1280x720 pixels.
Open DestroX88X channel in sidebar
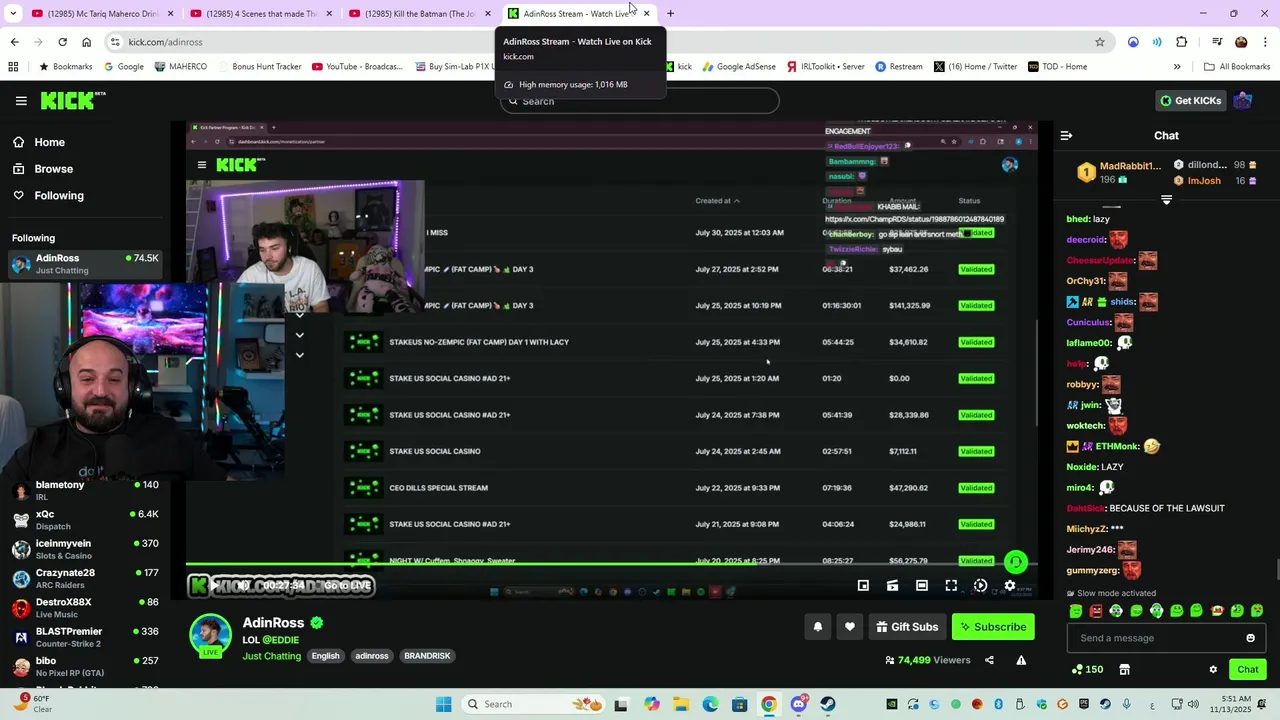(85, 608)
